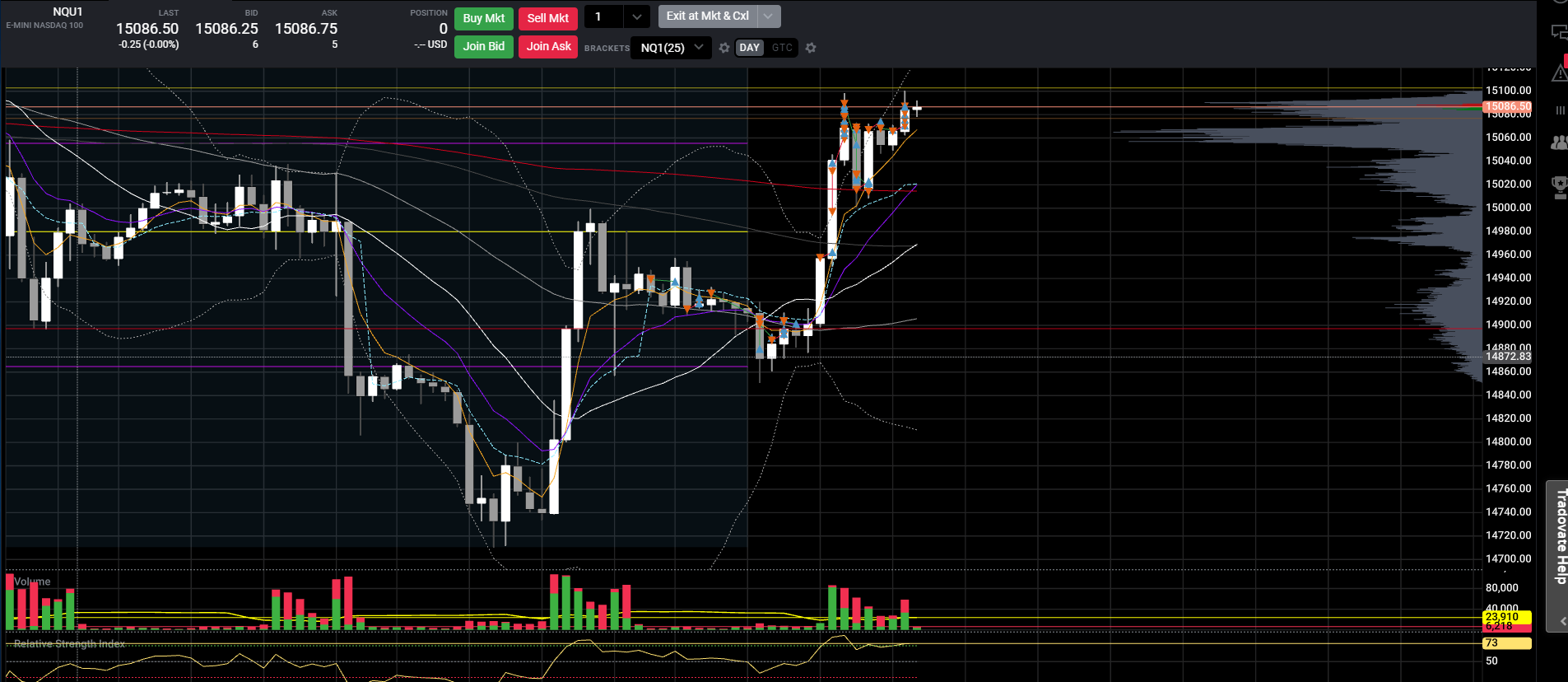Open order settings gear beside GTC
This screenshot has height=682, width=1568.
(x=811, y=48)
